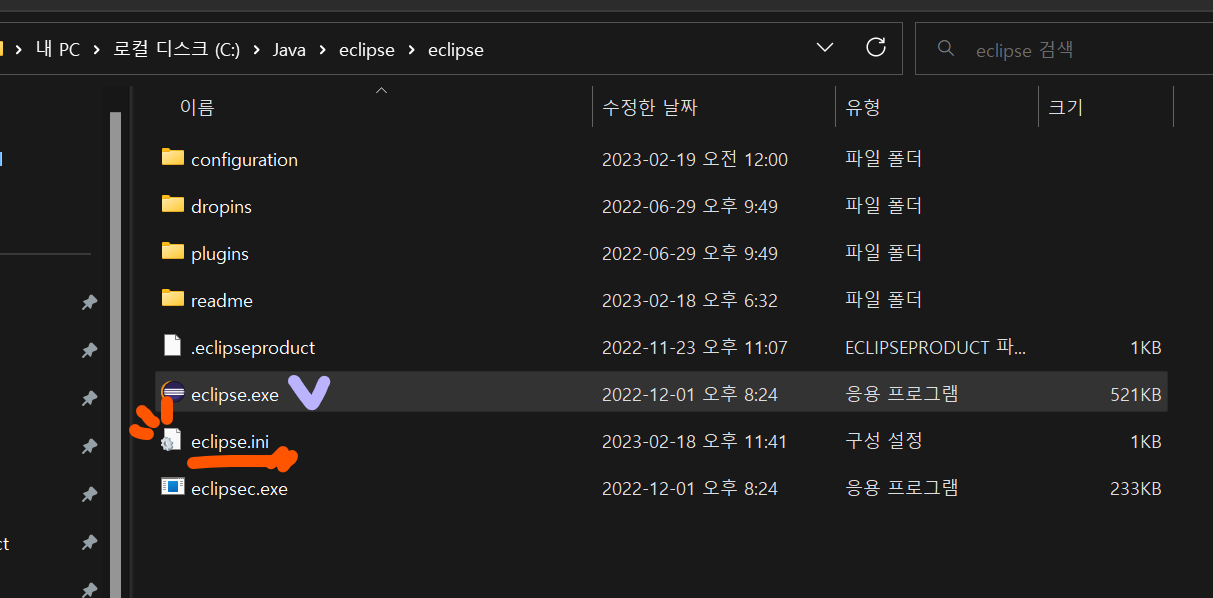The height and width of the screenshot is (598, 1213).
Task: Click the .eclipseproduct file icon
Action: [x=173, y=346]
